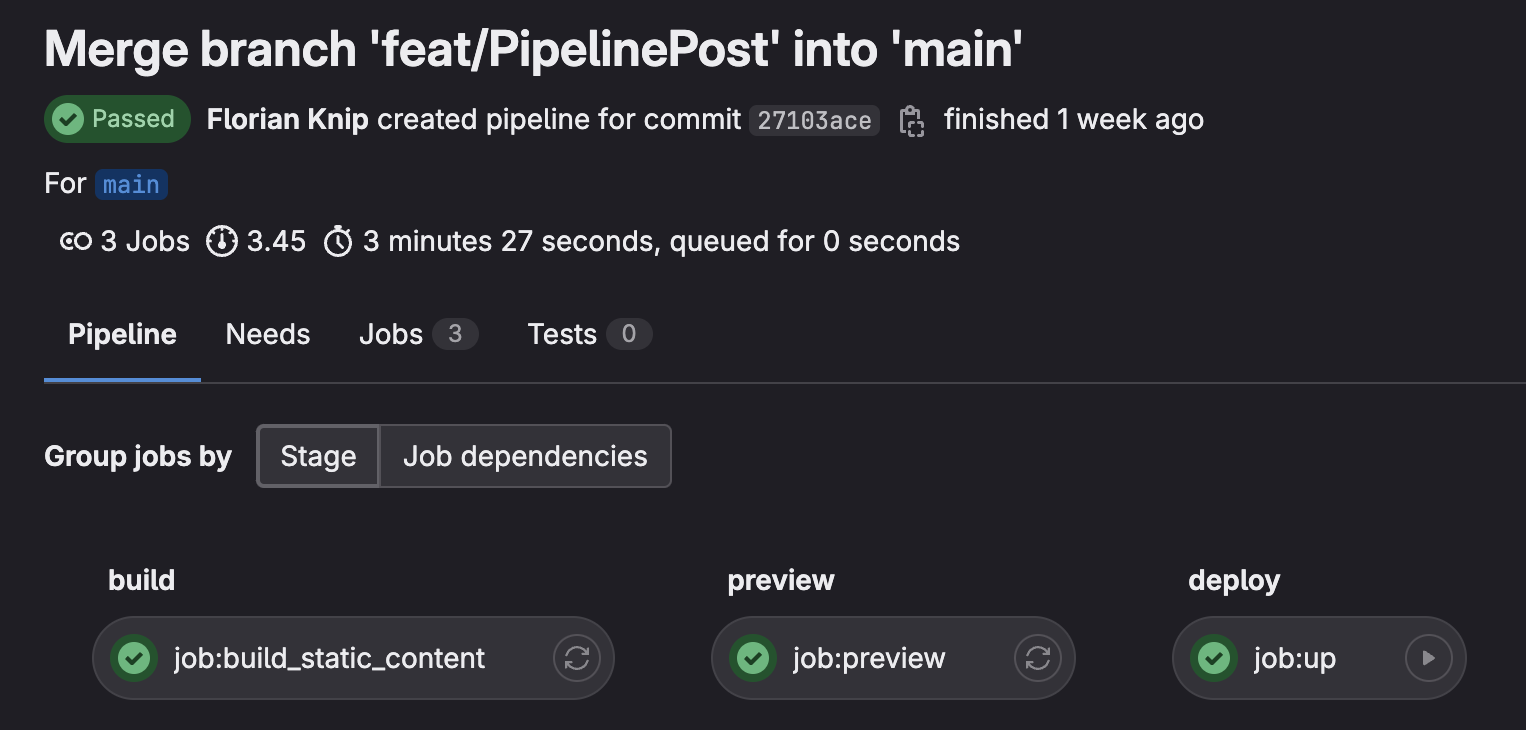Click the jobs count pipeline icon

(x=76, y=241)
